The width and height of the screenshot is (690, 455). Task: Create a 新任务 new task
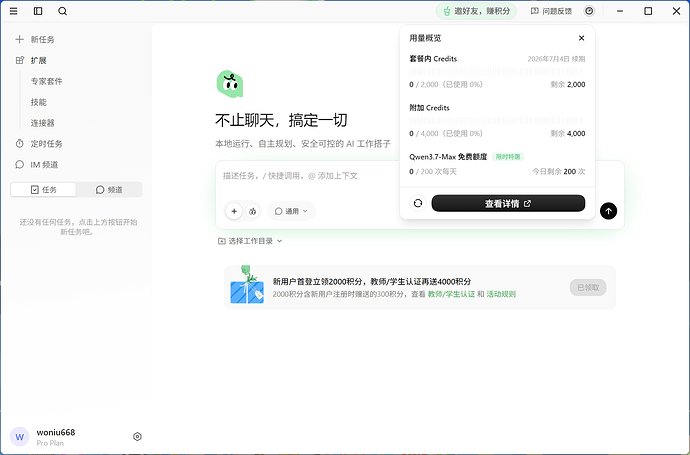35,40
